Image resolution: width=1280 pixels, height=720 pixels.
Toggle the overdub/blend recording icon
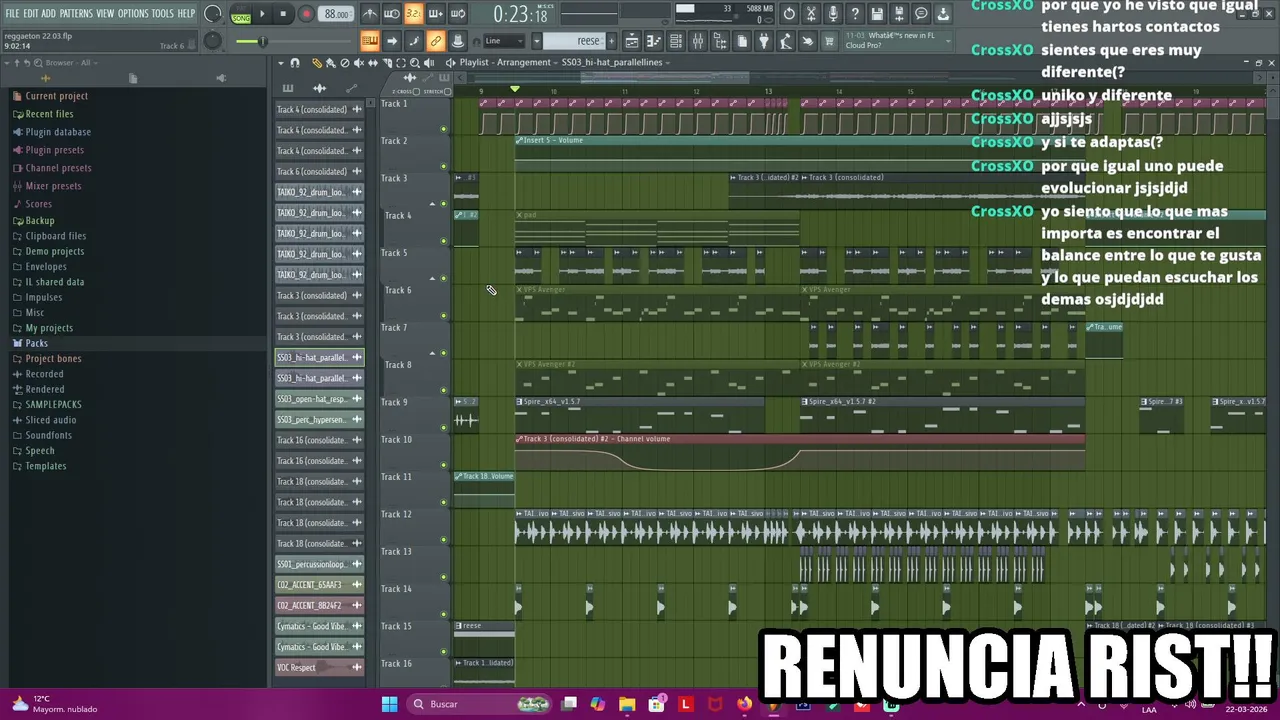[435, 14]
